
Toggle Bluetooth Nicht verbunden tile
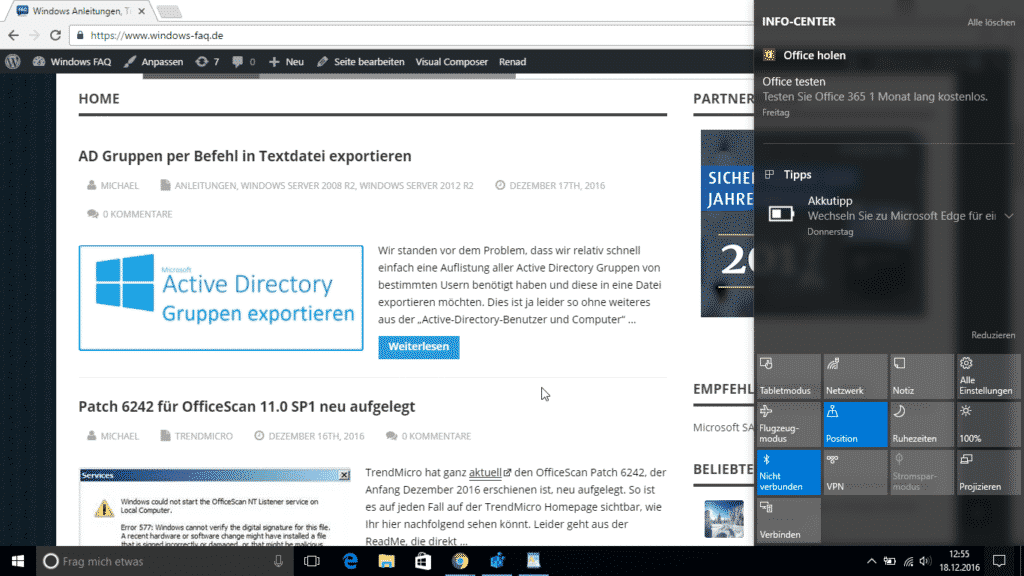(788, 472)
